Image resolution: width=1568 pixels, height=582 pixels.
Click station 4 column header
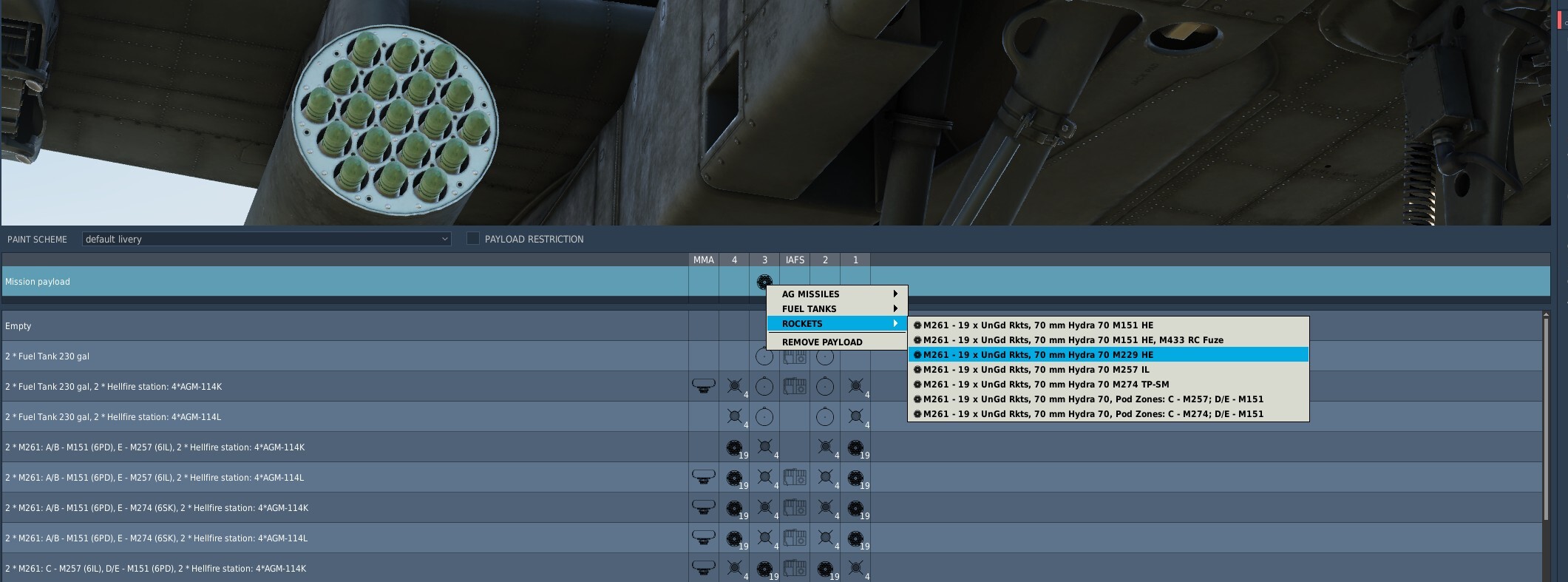click(x=734, y=260)
